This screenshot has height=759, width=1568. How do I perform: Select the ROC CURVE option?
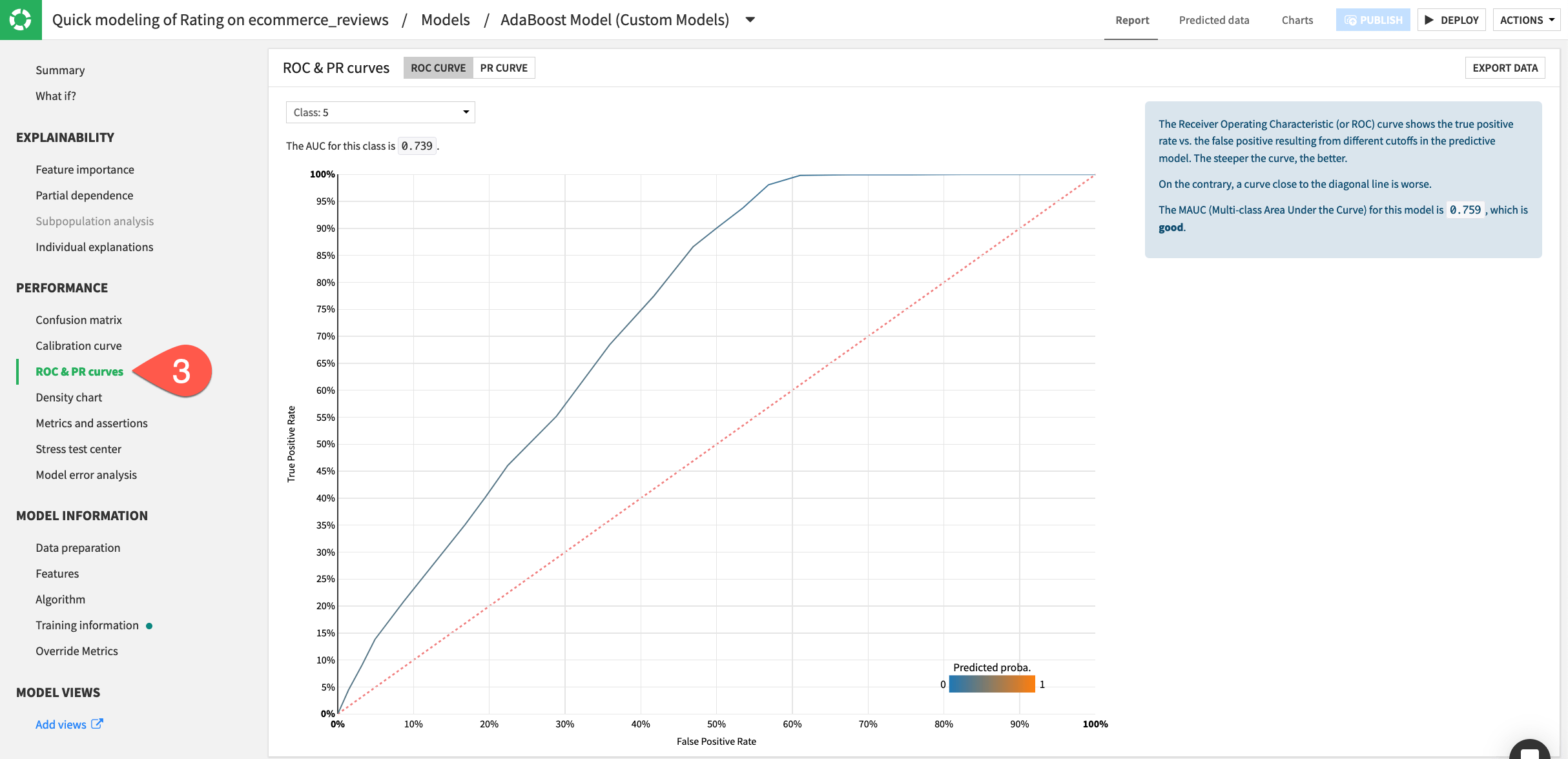(x=438, y=67)
